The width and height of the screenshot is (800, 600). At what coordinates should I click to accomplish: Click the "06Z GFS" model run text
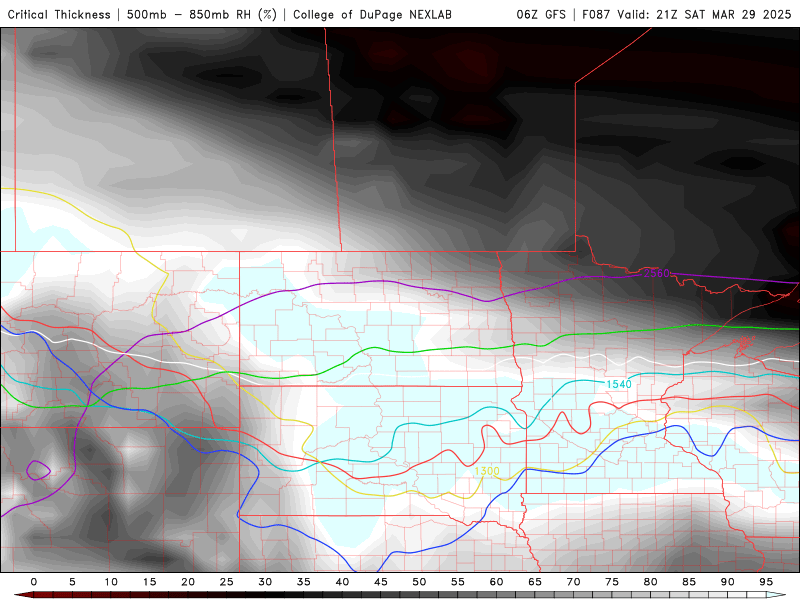pyautogui.click(x=541, y=14)
